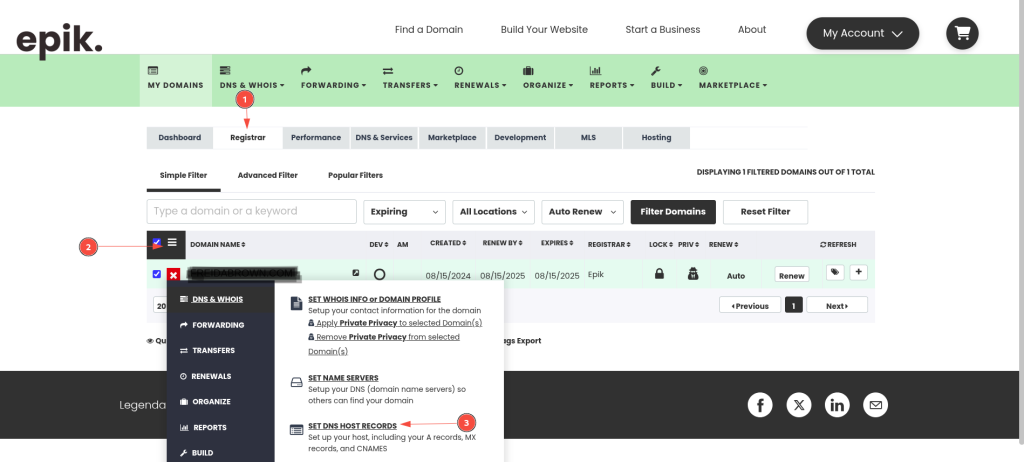Open the Facebook social icon in footer
The image size is (1024, 462).
click(x=760, y=405)
